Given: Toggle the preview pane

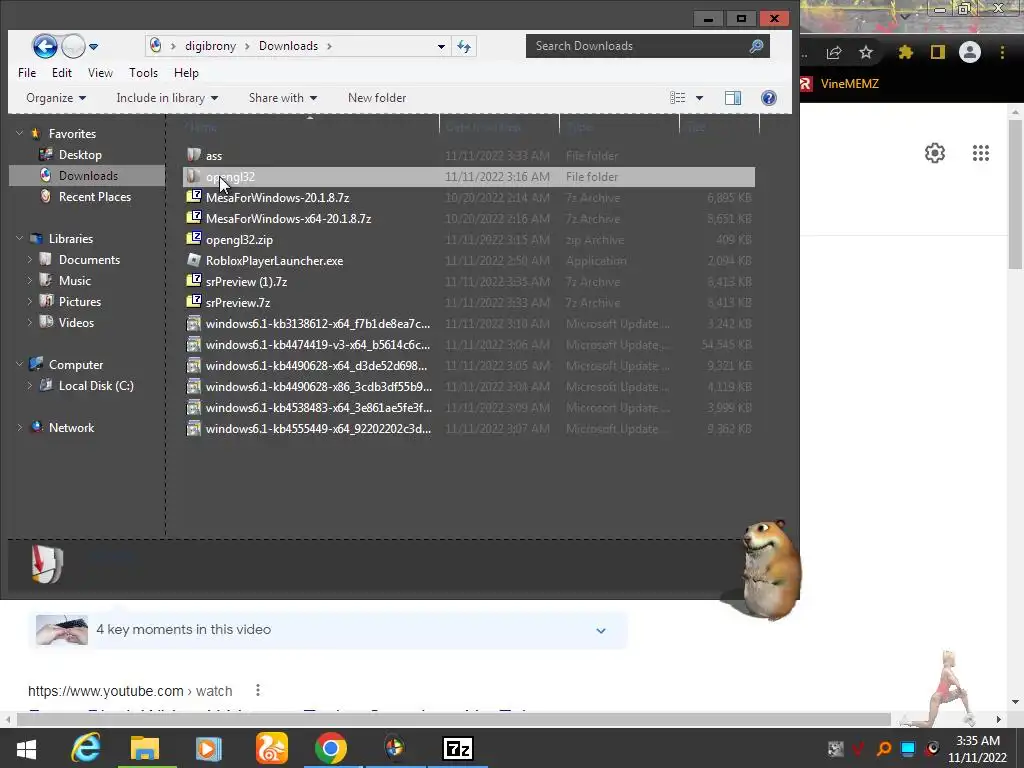Looking at the screenshot, I should pyautogui.click(x=733, y=98).
